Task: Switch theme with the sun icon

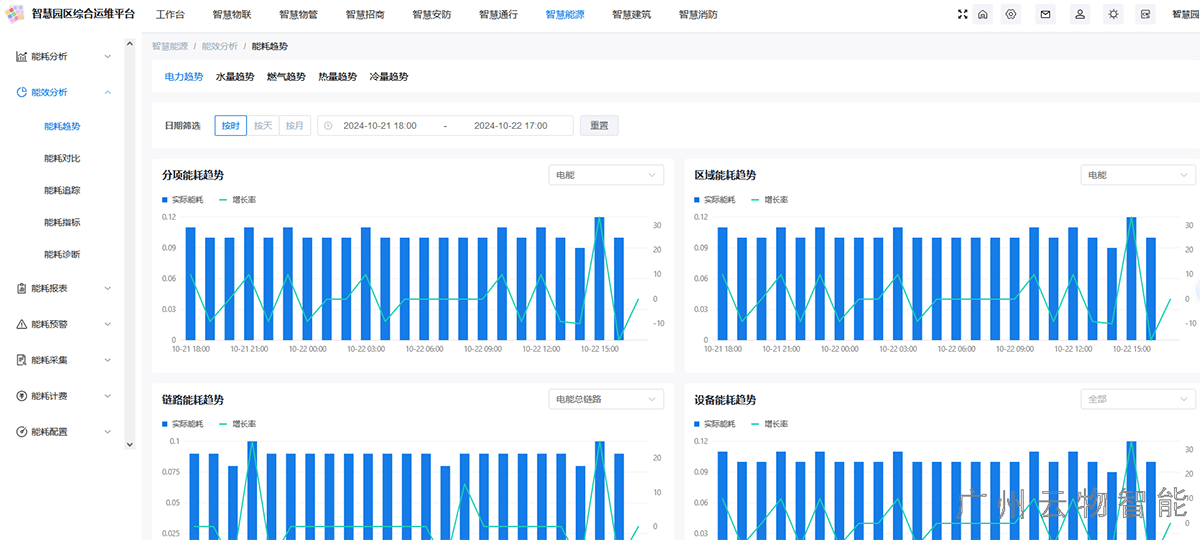Action: 1113,15
